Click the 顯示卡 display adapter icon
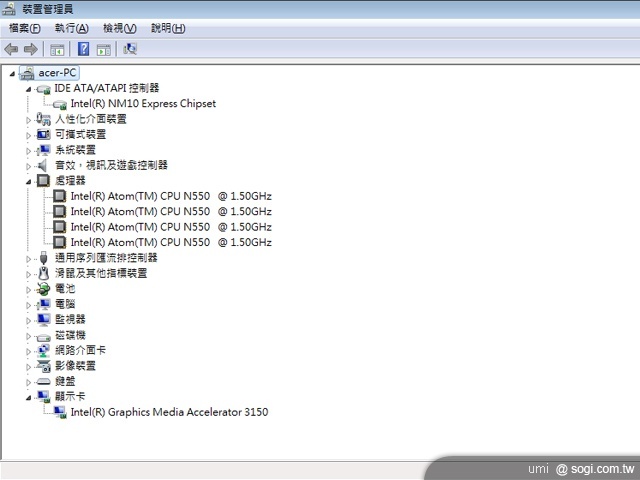The image size is (640, 480). click(x=43, y=396)
